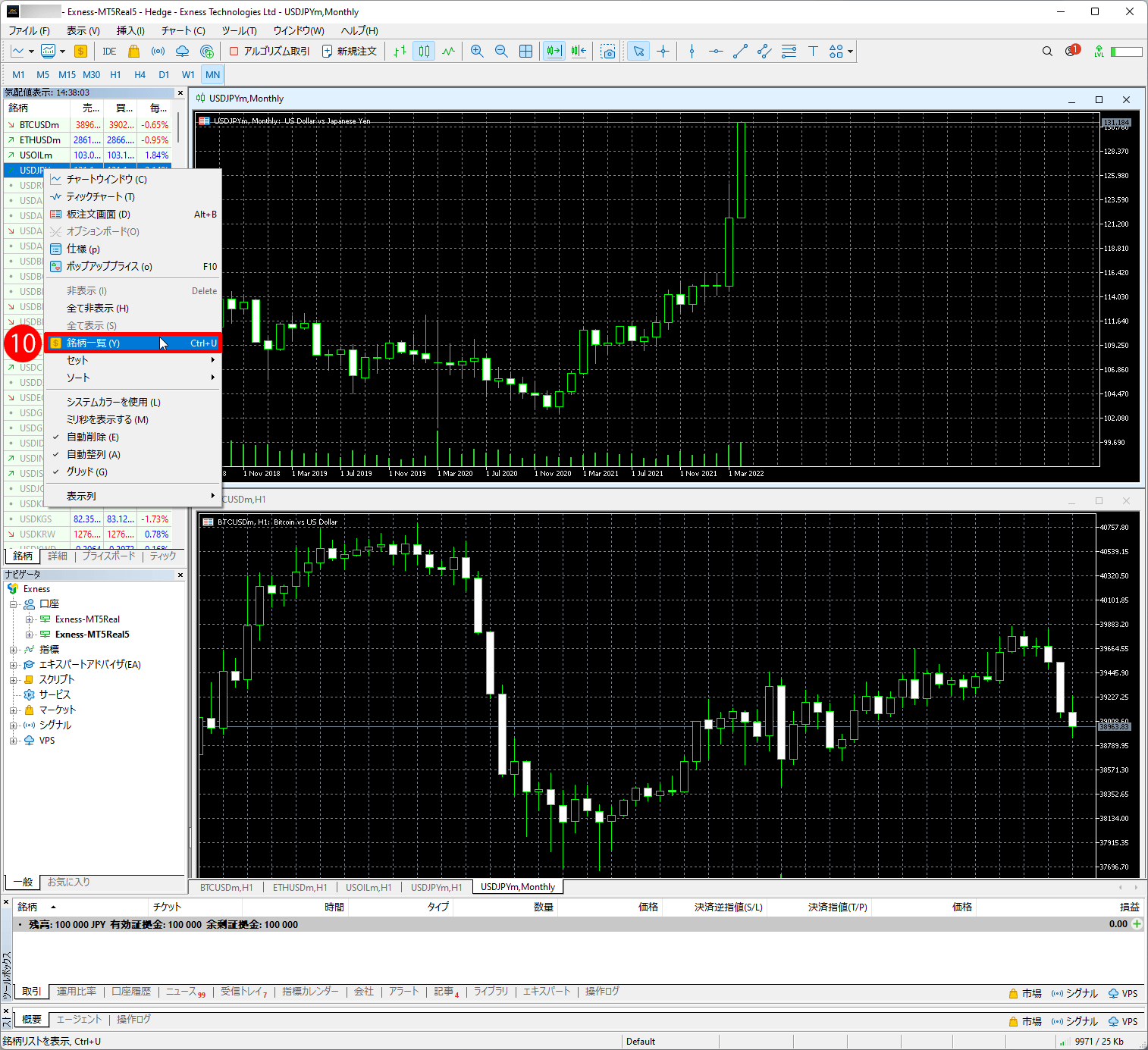Click the level progress bar in toolbar
Viewport: 1148px width, 1050px height.
pyautogui.click(x=1127, y=52)
